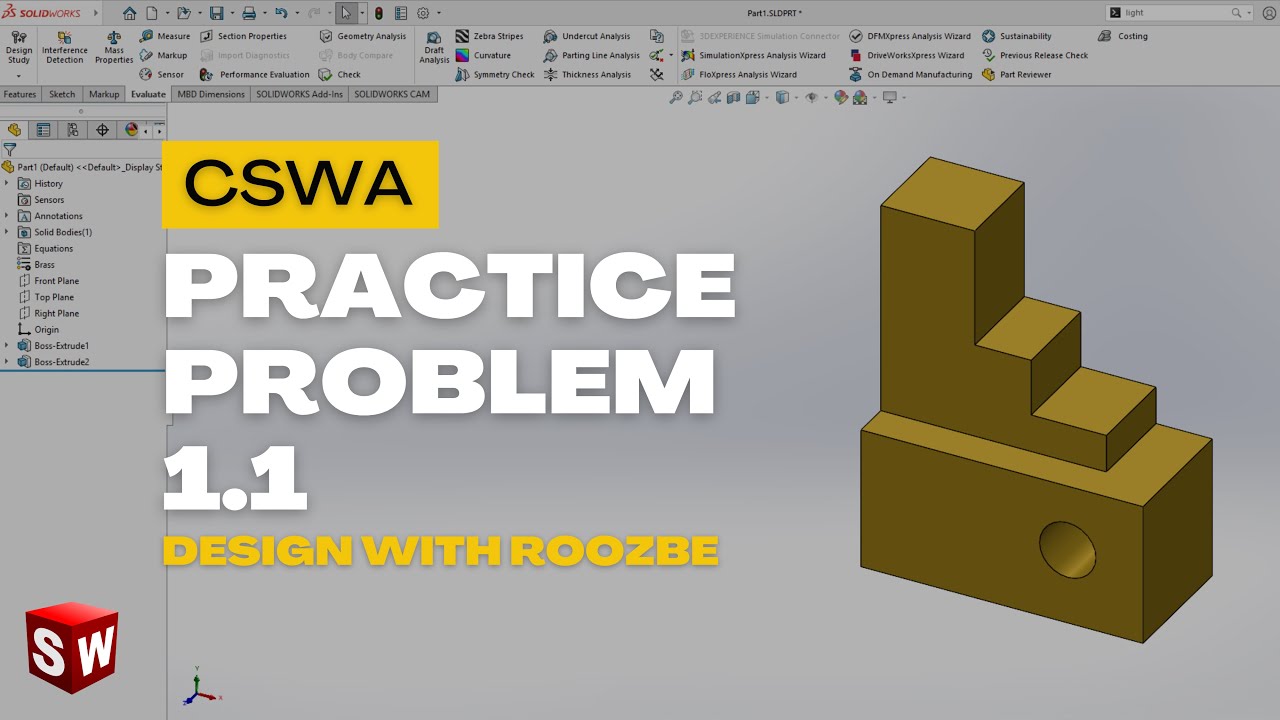Open Part Reviewer
The height and width of the screenshot is (720, 1280).
coord(1017,74)
